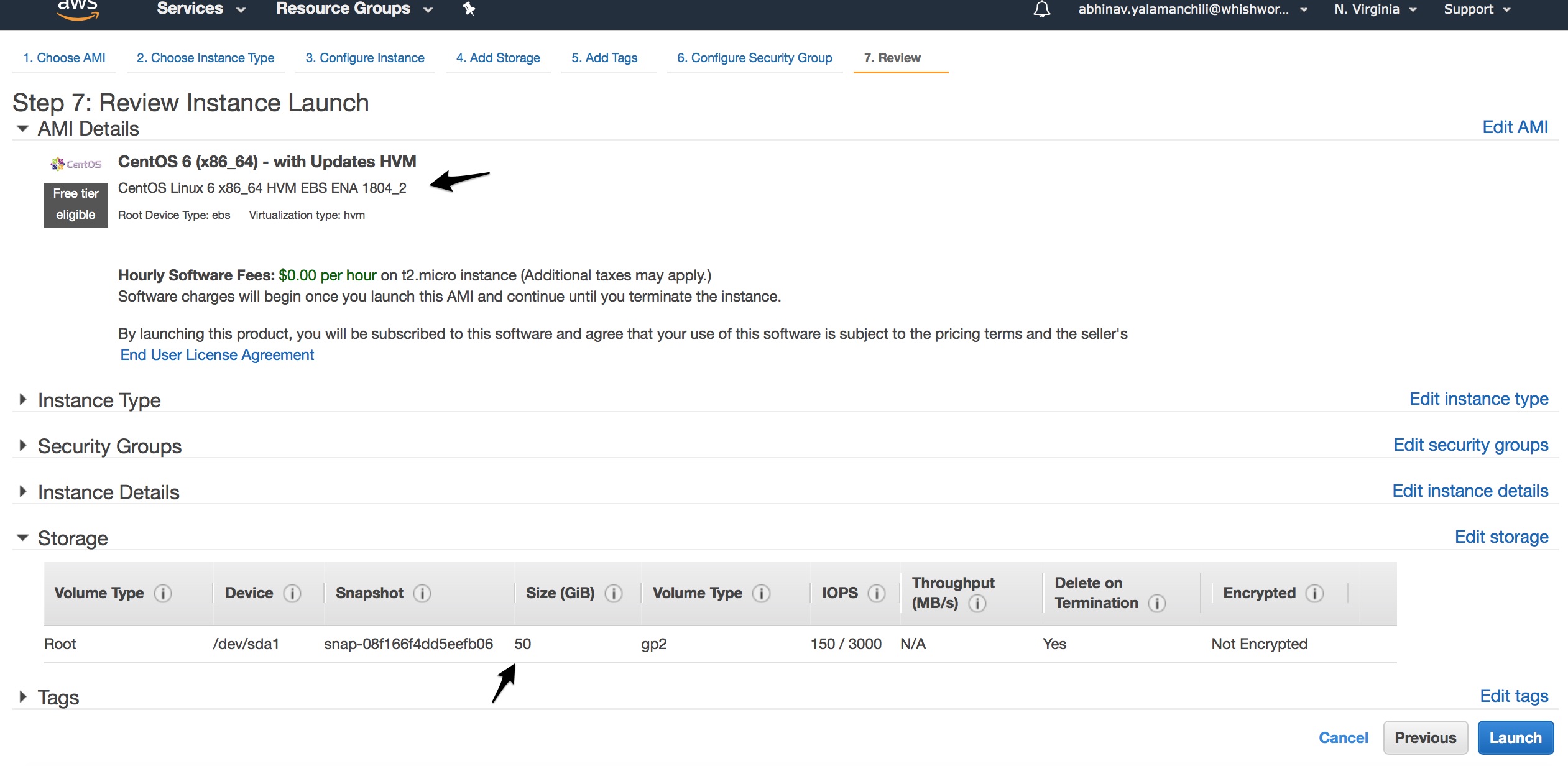Image resolution: width=1568 pixels, height=766 pixels.
Task: Click the Edit AMI link
Action: [1515, 127]
